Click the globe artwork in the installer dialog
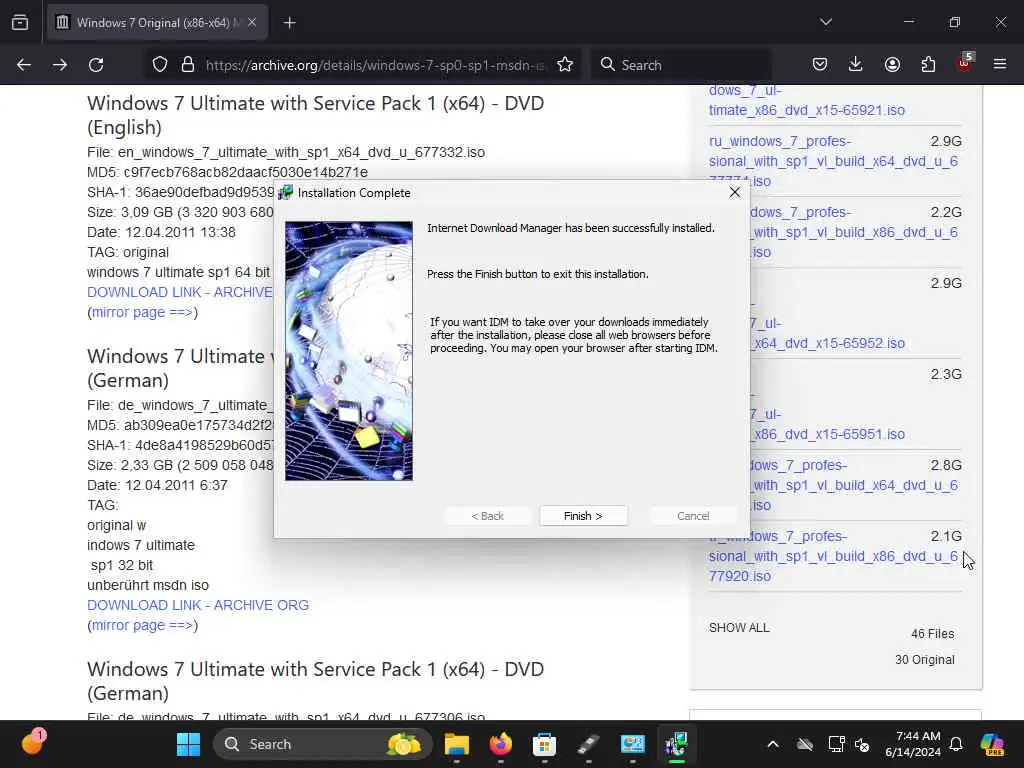Screen dimensions: 1024x768 coord(349,351)
